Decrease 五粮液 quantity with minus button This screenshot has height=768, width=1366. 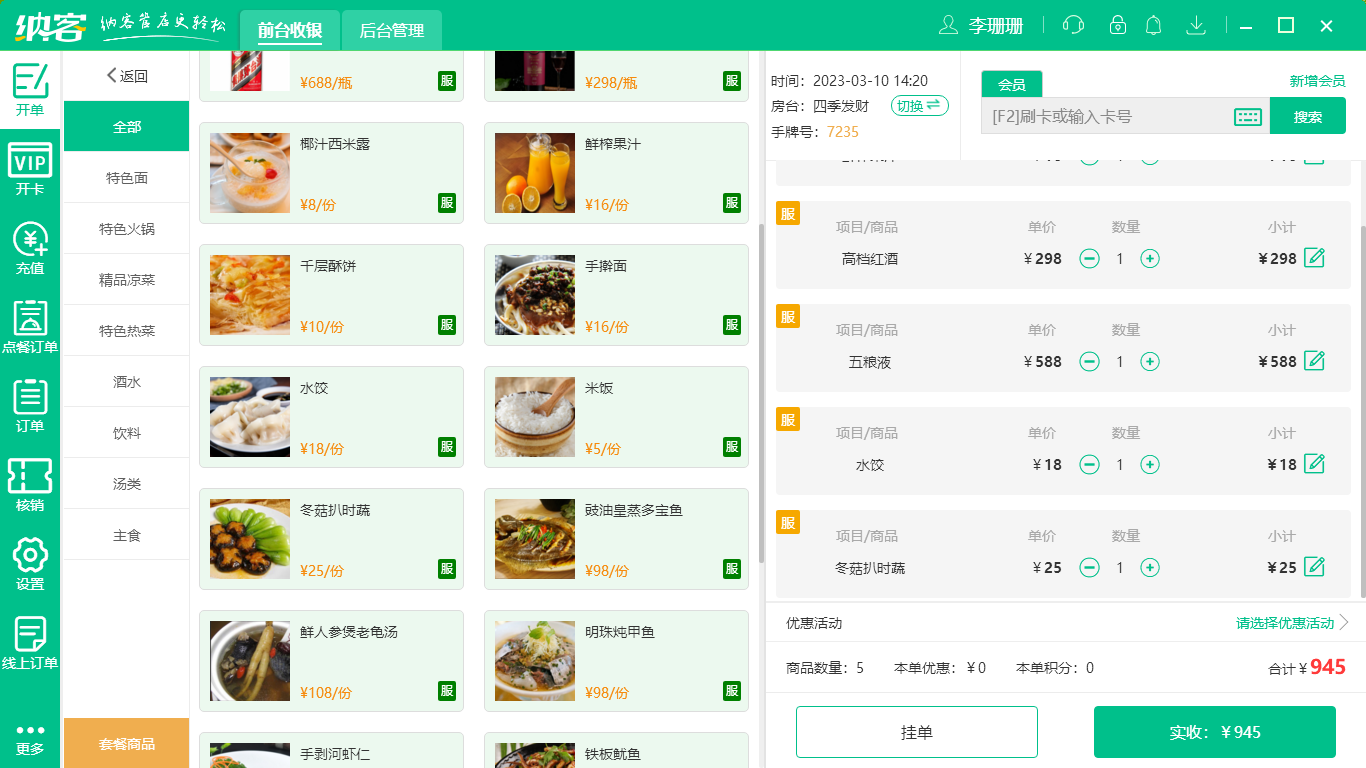(1089, 361)
